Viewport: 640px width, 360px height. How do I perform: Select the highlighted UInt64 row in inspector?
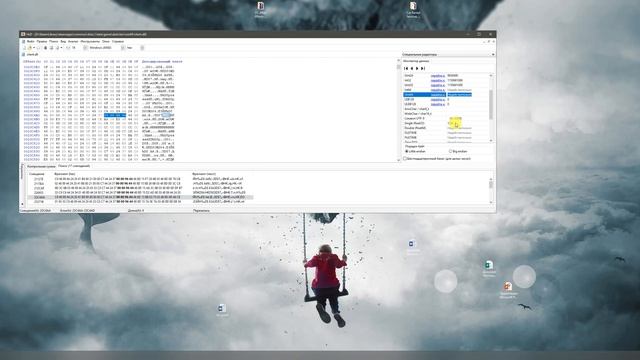(x=438, y=95)
